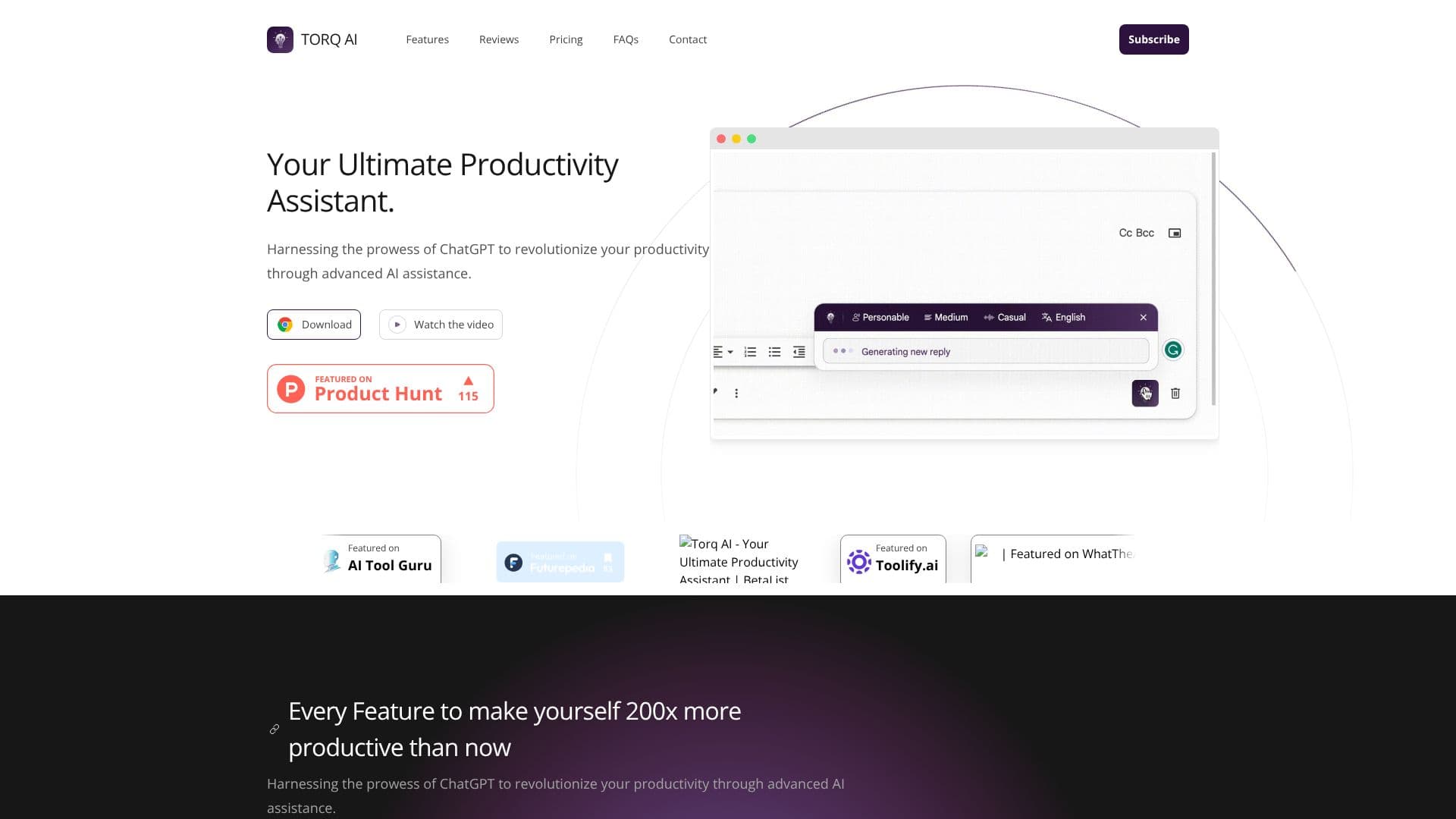Screen dimensions: 1456x819
Task: Click the purple Torq AI compose button
Action: point(1145,393)
